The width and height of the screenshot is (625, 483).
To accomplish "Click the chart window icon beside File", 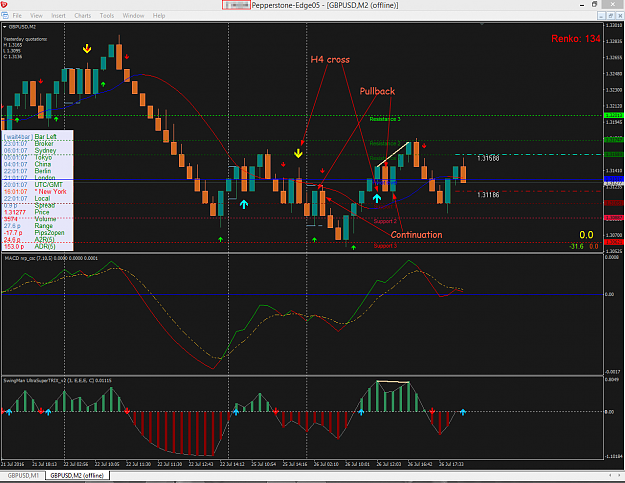I will 5,16.
